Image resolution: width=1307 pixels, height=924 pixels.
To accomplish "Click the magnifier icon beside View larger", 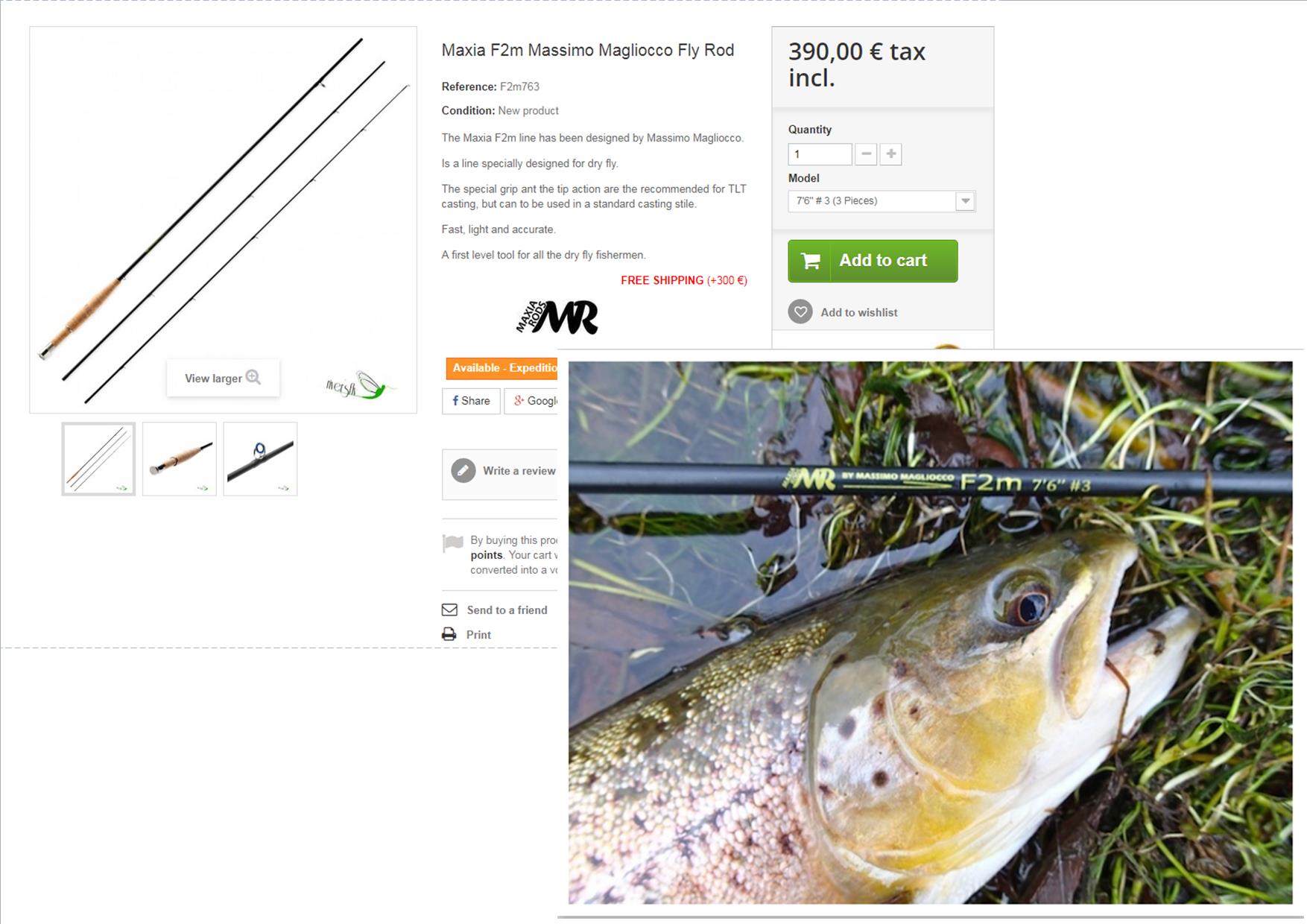I will pyautogui.click(x=253, y=377).
